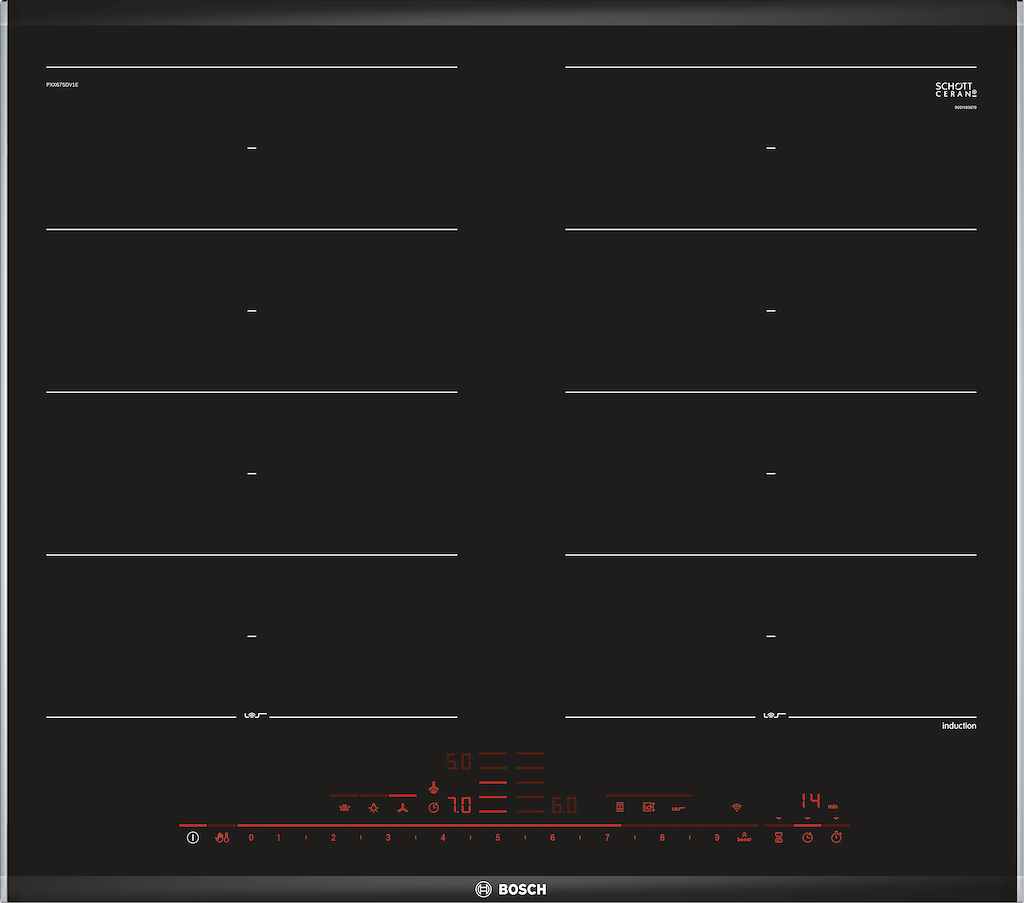Toggle the Wi-Fi Home Connect icon
The image size is (1024, 903).
click(x=737, y=807)
